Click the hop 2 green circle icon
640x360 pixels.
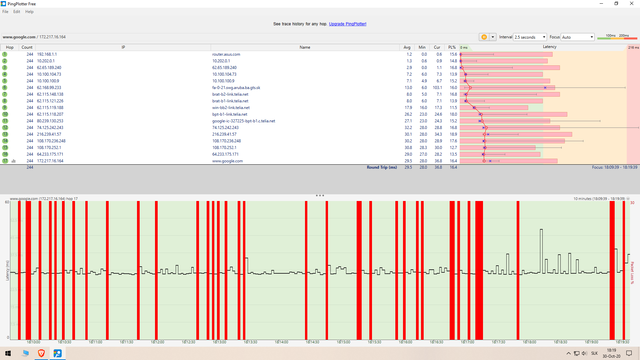click(x=5, y=61)
